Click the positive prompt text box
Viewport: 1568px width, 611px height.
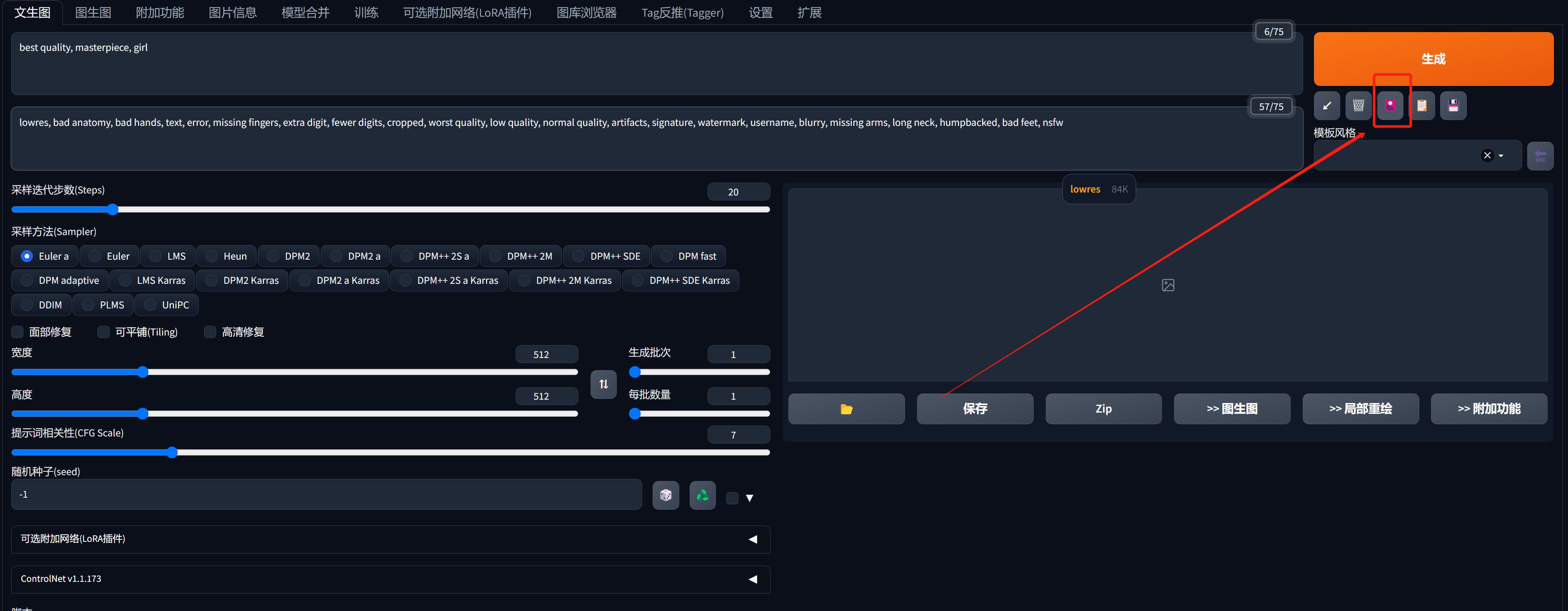pyautogui.click(x=657, y=63)
